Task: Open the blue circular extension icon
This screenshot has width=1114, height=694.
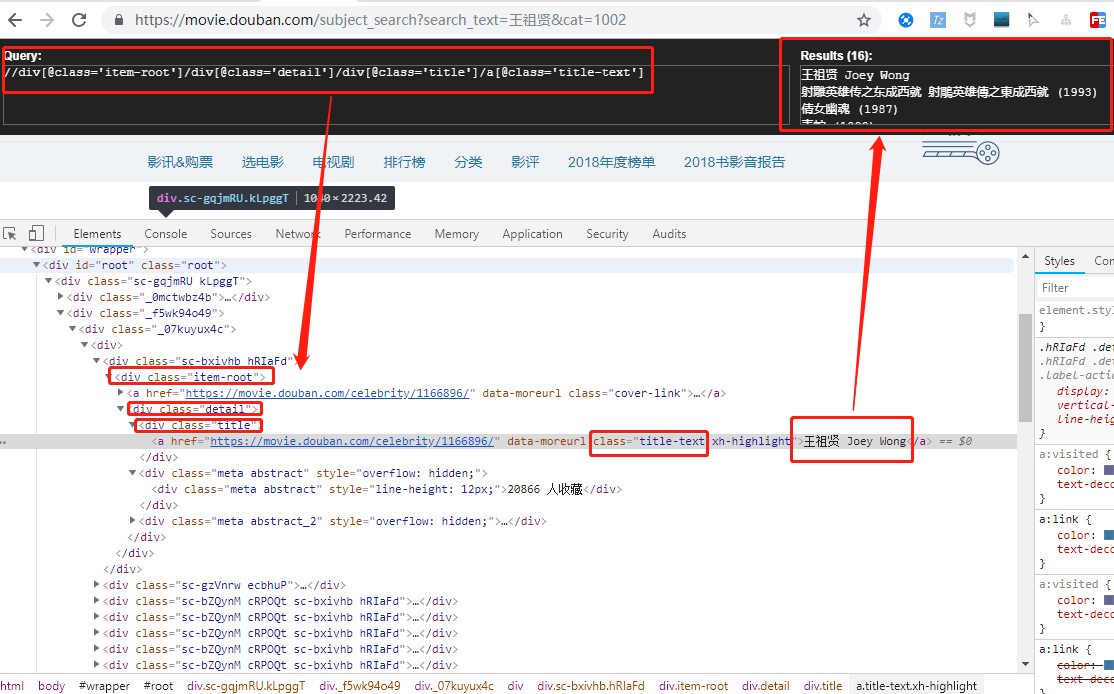Action: (x=905, y=20)
